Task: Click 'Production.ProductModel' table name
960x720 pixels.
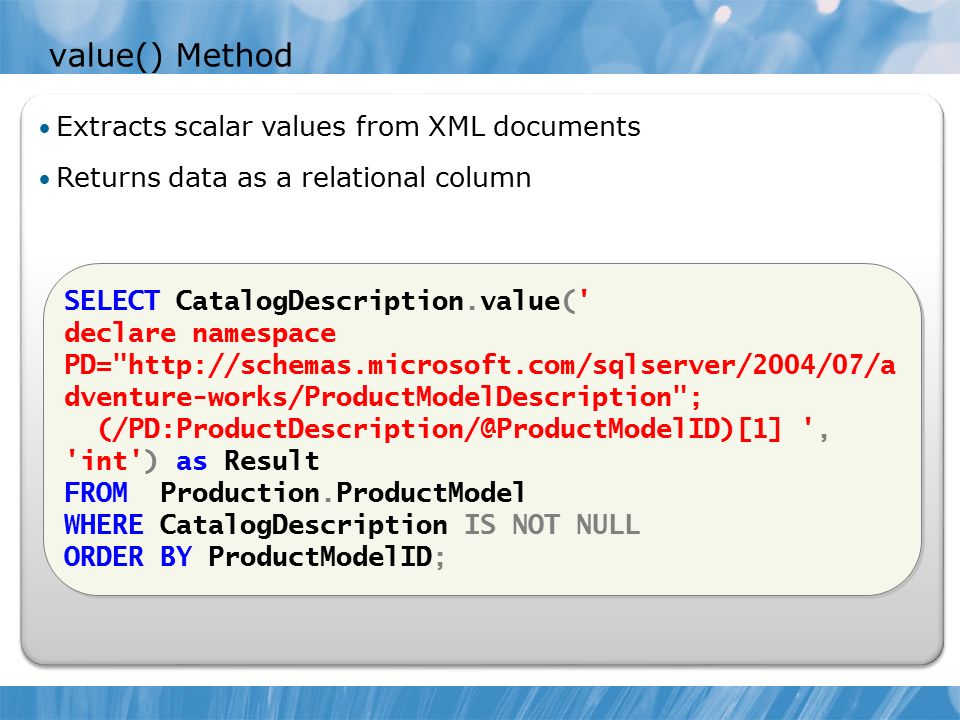Action: click(342, 493)
